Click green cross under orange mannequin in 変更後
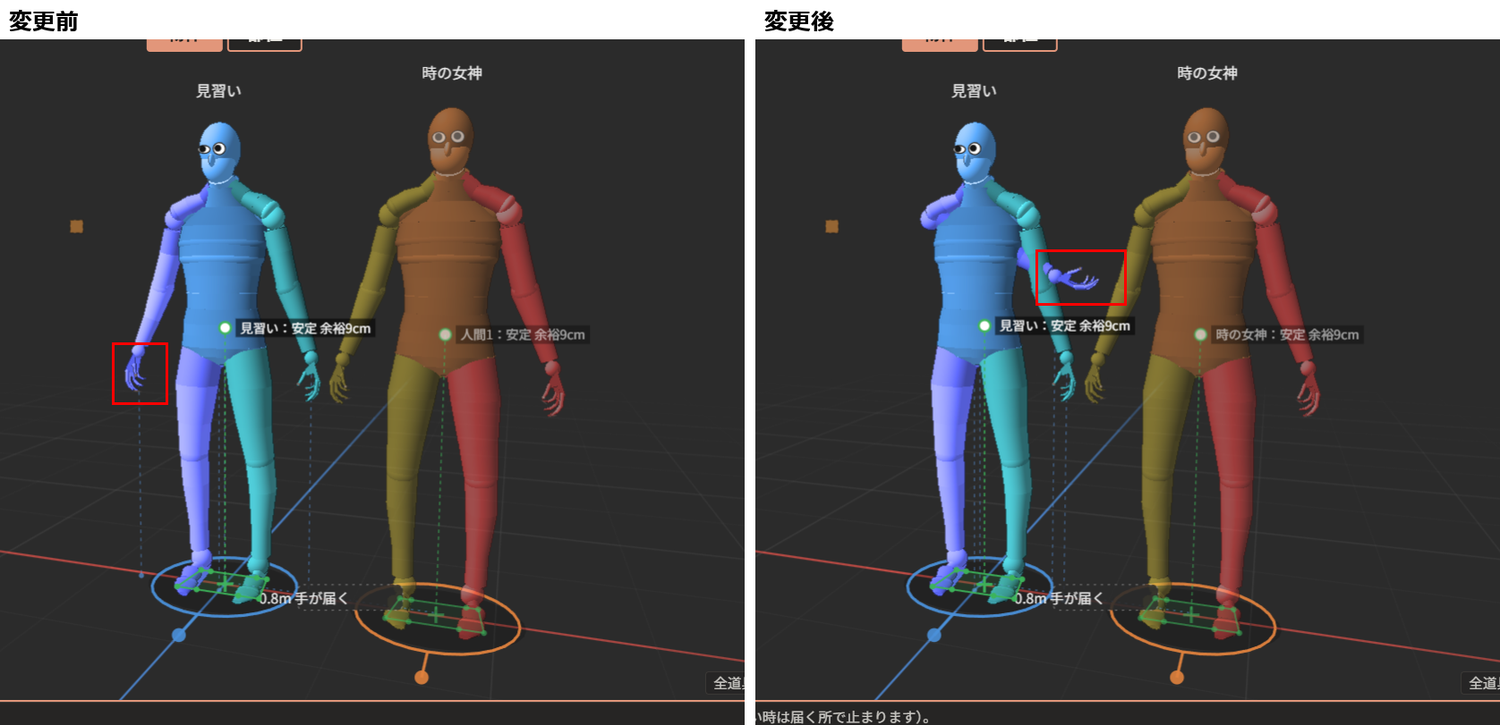The height and width of the screenshot is (725, 1500). [x=1191, y=614]
